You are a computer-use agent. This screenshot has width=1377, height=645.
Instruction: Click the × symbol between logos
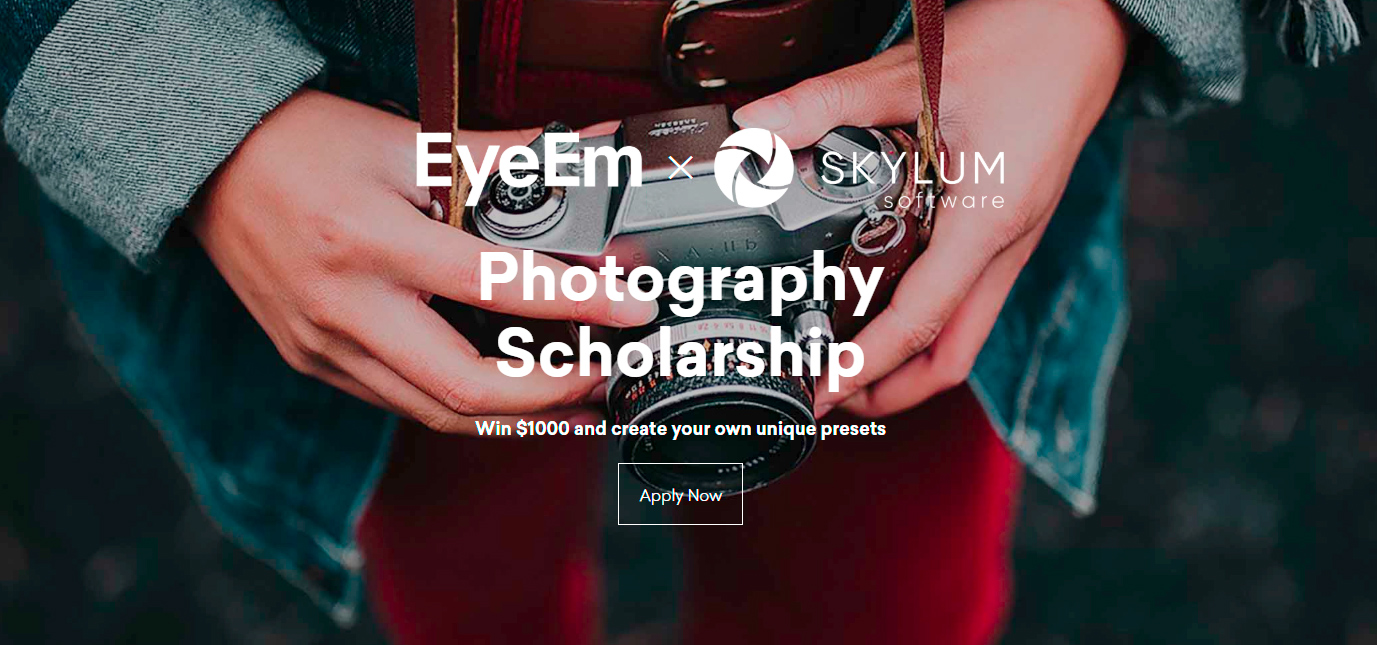(x=680, y=168)
